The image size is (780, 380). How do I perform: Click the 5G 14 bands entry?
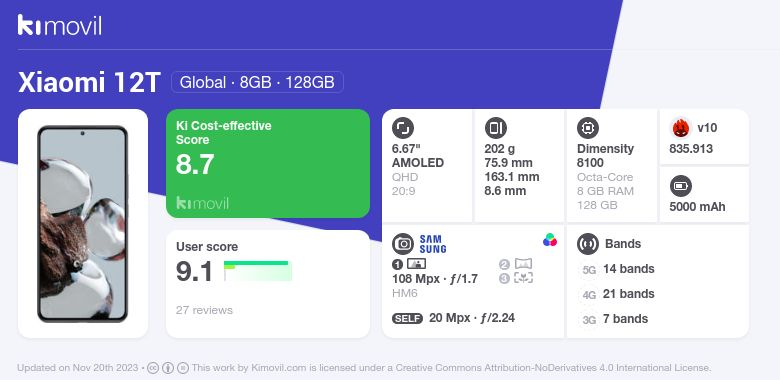(x=618, y=269)
